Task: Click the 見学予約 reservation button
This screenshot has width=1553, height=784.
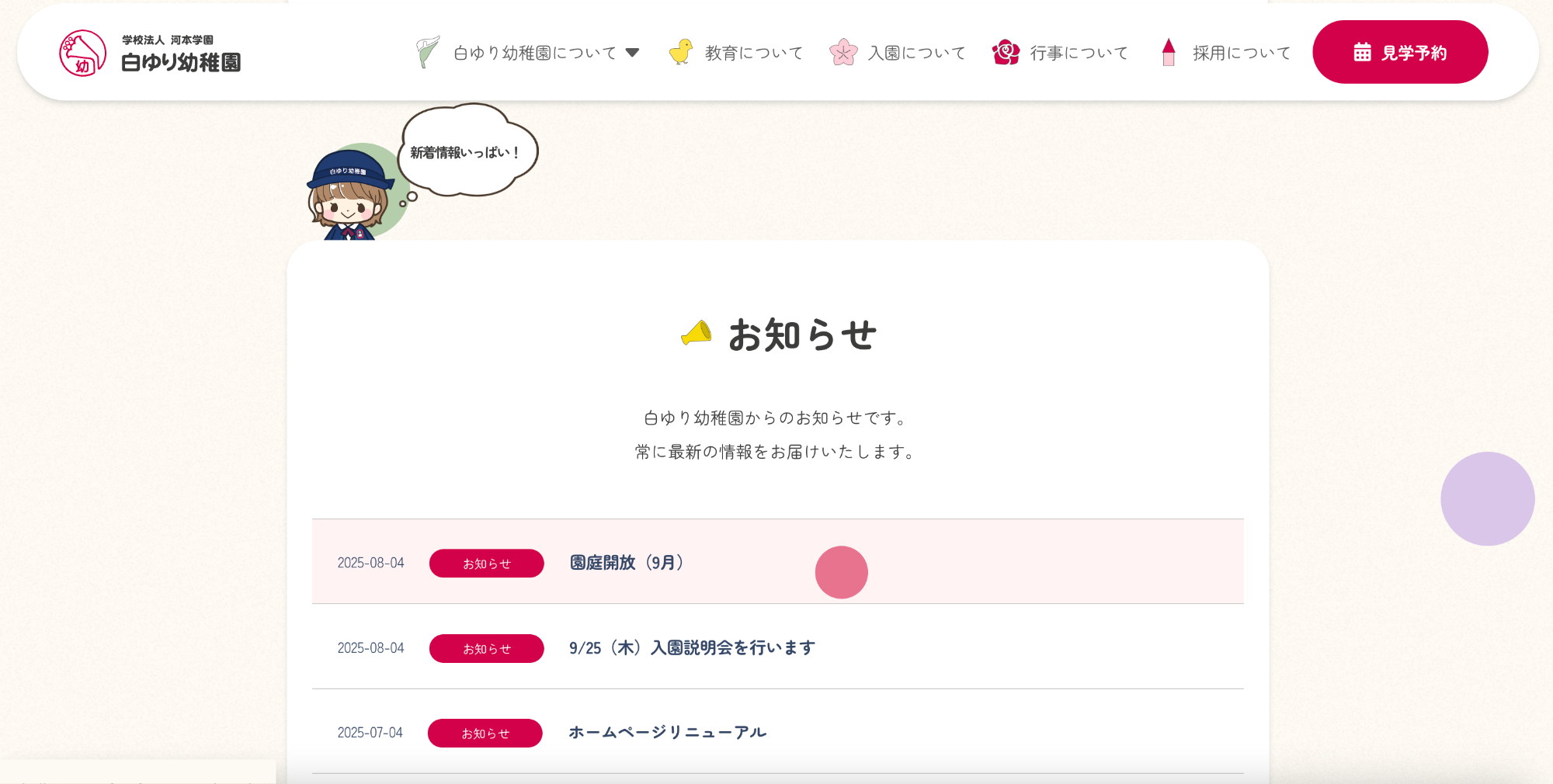Action: click(1400, 52)
